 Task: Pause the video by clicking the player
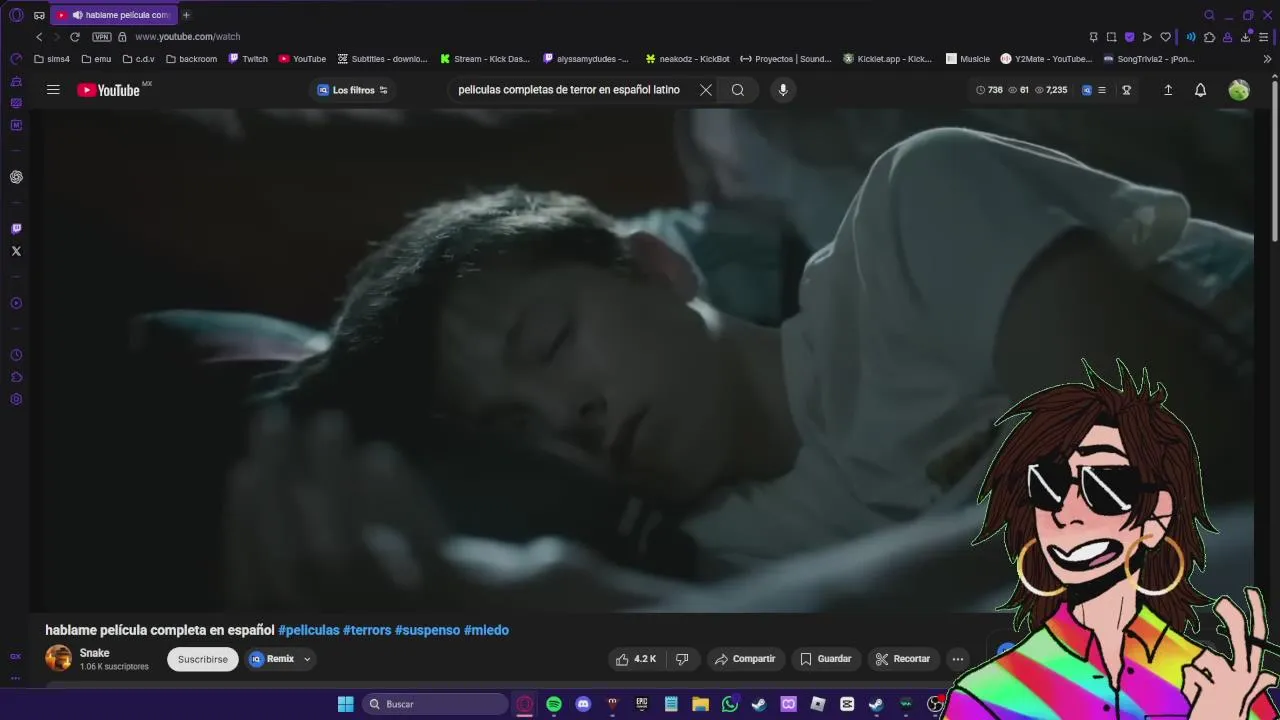point(640,360)
